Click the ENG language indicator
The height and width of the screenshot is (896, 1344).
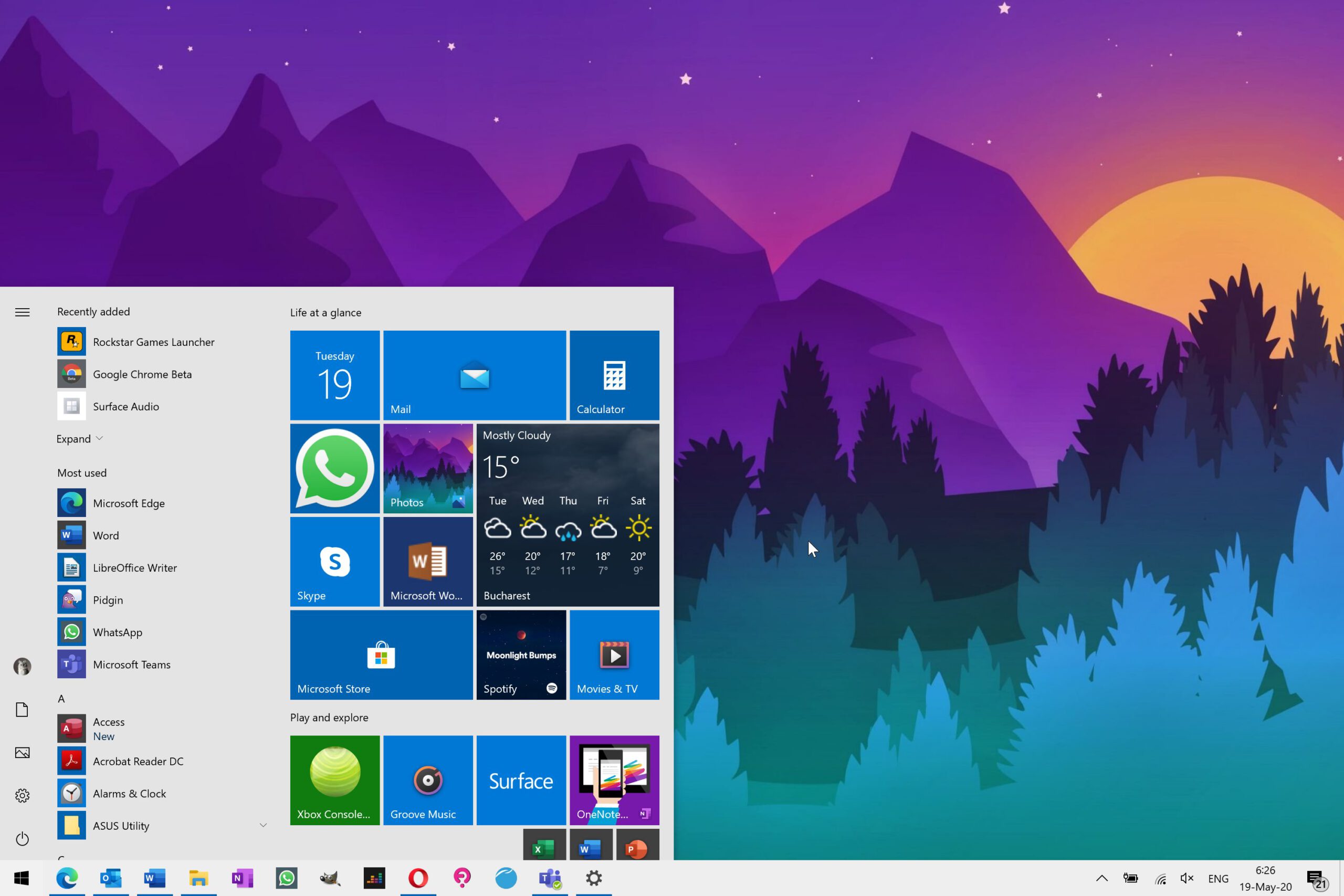1219,879
